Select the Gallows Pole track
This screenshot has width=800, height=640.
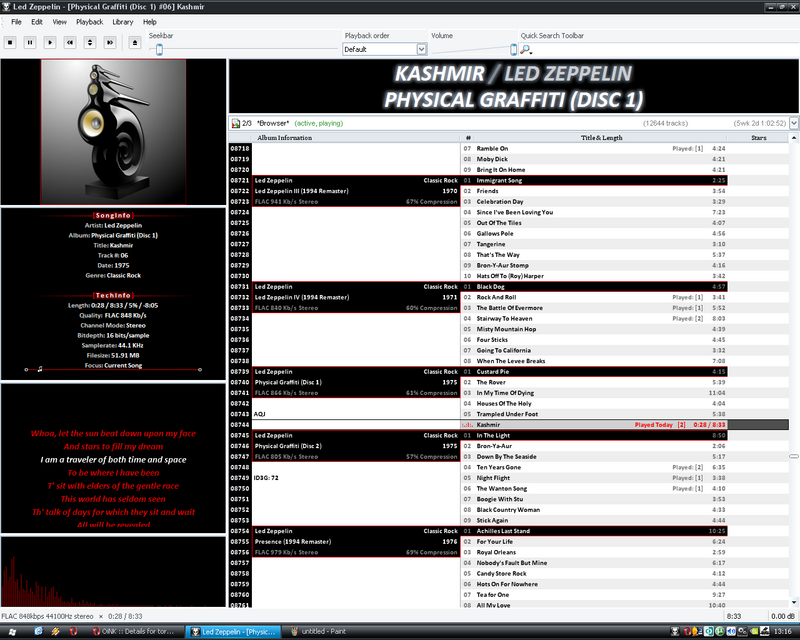point(594,234)
